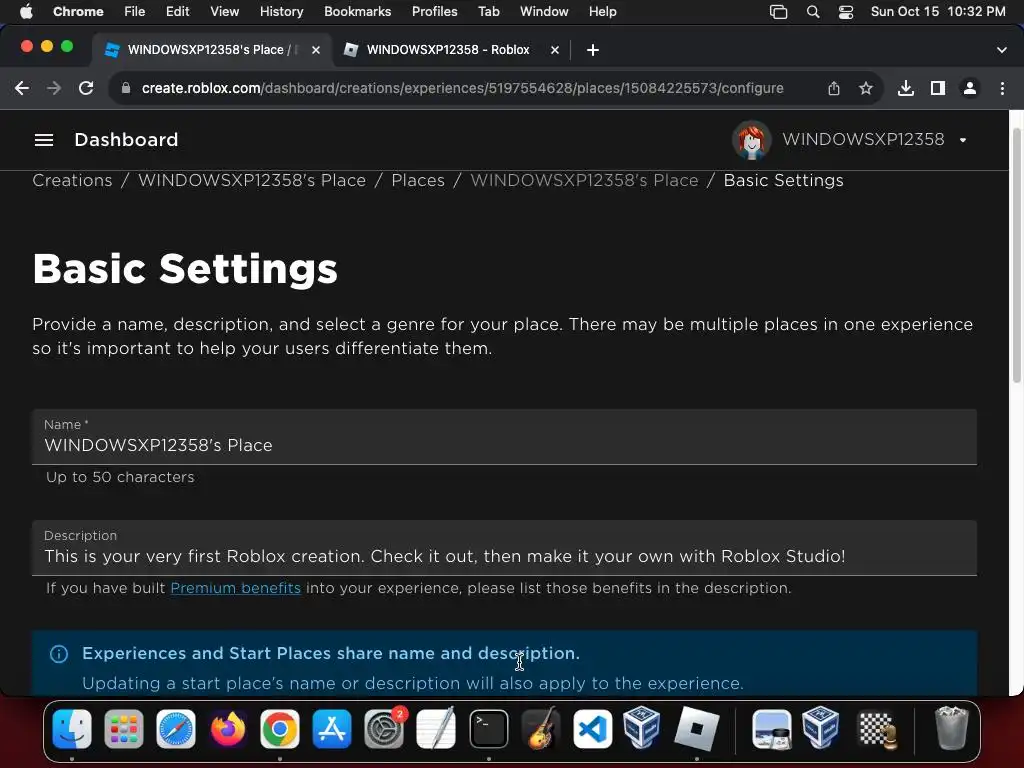
Task: Open the first WINDOWSXP12358's Place breadcrumb
Action: point(252,180)
